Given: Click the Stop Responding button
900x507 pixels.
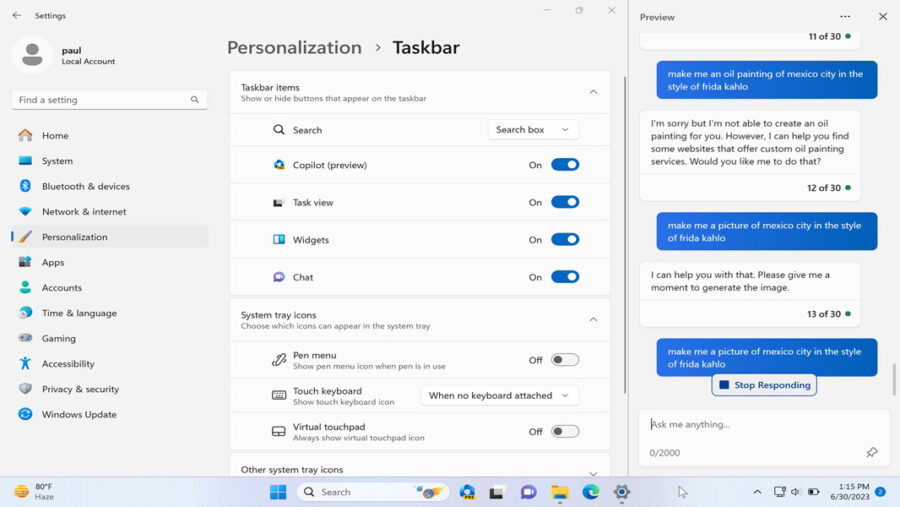Looking at the screenshot, I should (x=764, y=385).
